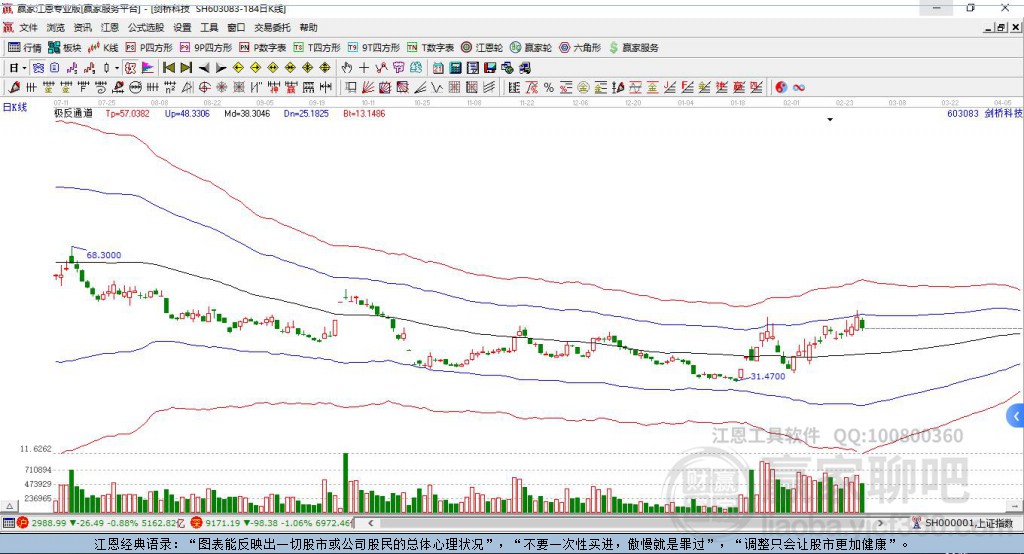This screenshot has width=1024, height=554.
Task: Select the red pencil drawing tool
Action: coord(14,87)
